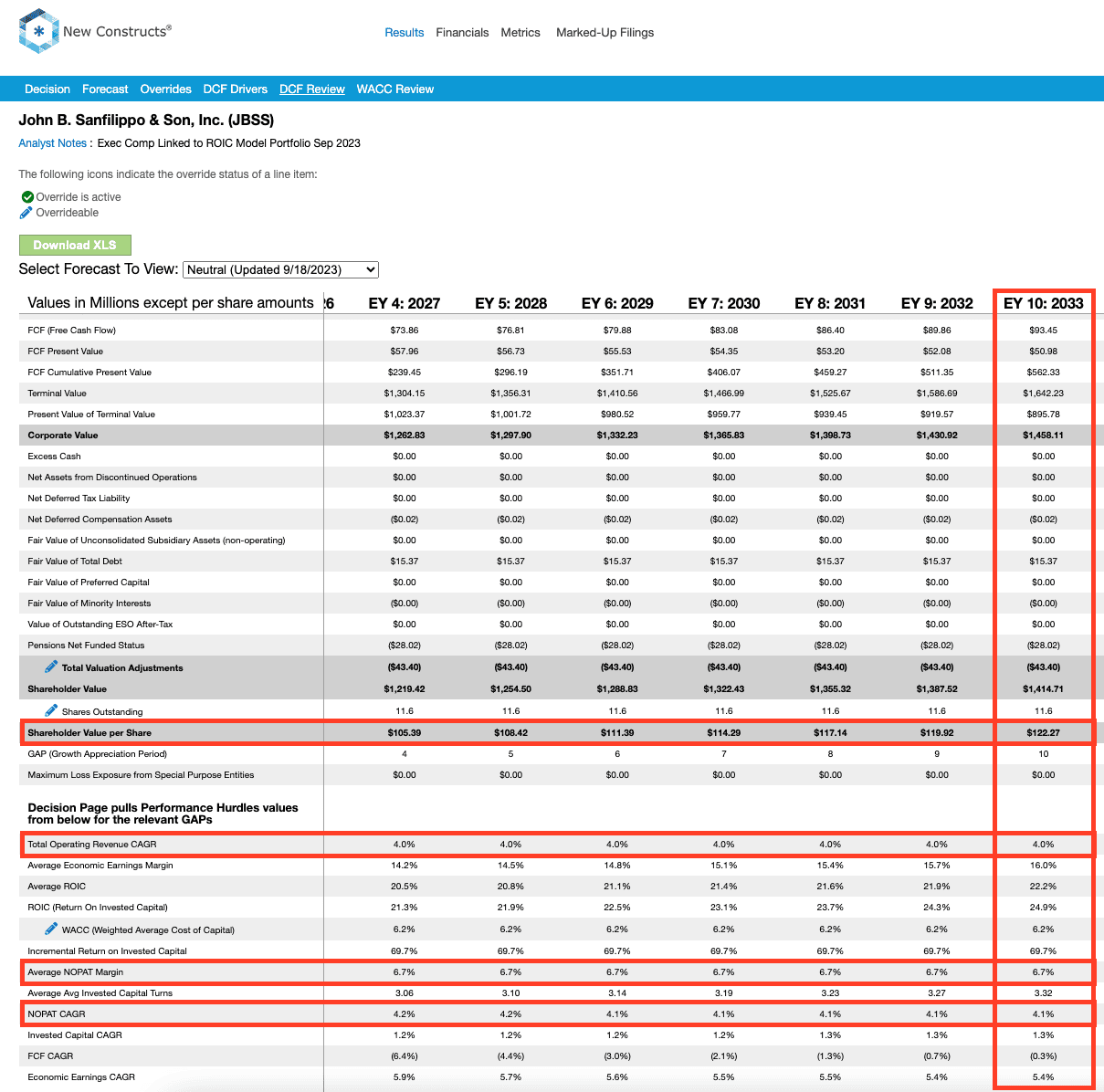Click the Invested Capital CAGR label
This screenshot has width=1104, height=1092.
coord(75,1034)
